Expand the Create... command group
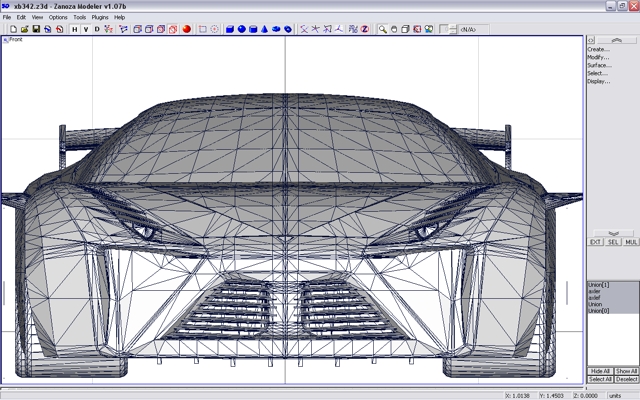 pos(598,49)
